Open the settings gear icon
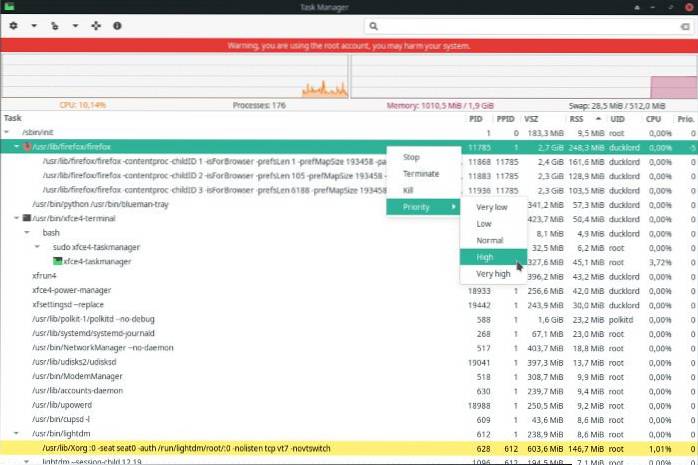 (13, 26)
